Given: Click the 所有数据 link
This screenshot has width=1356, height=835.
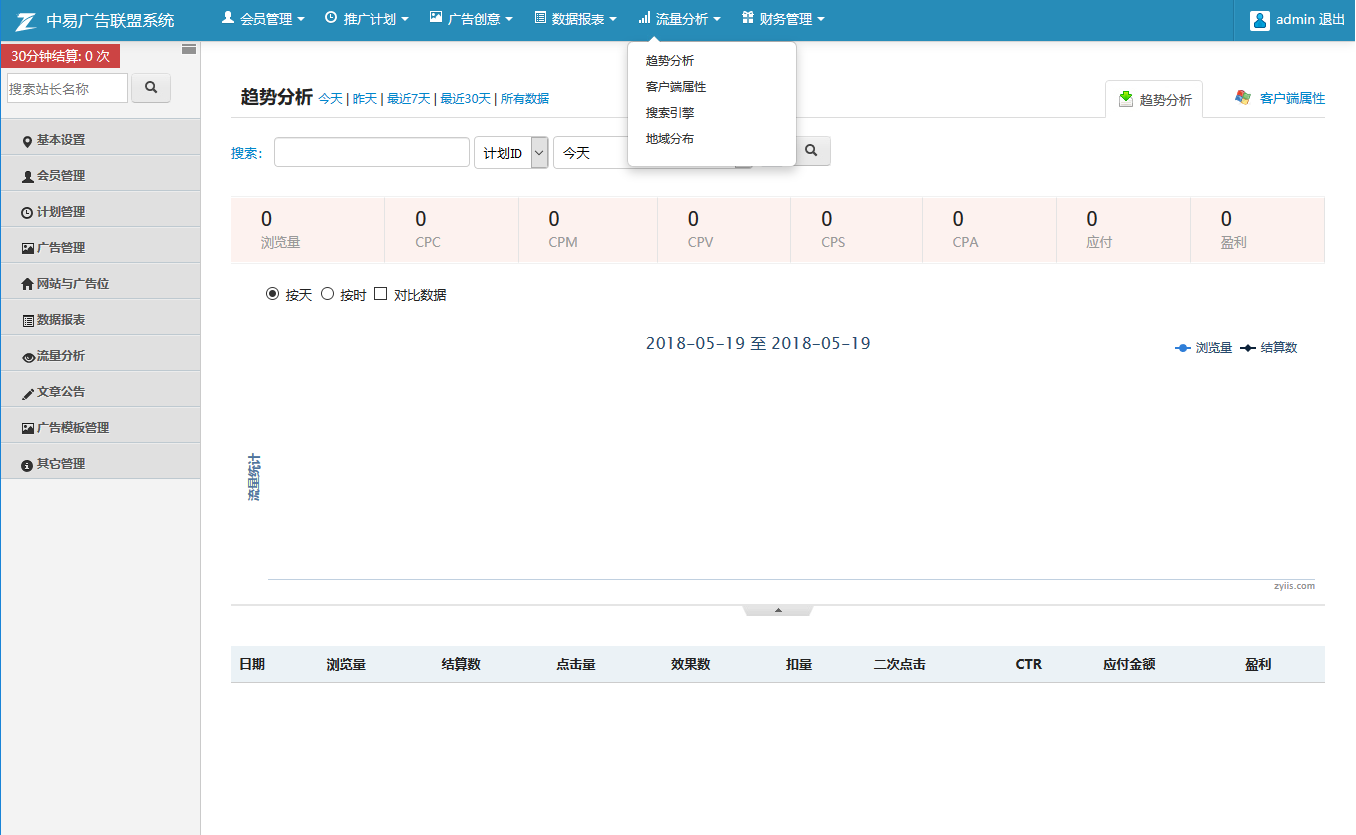Looking at the screenshot, I should pos(525,99).
